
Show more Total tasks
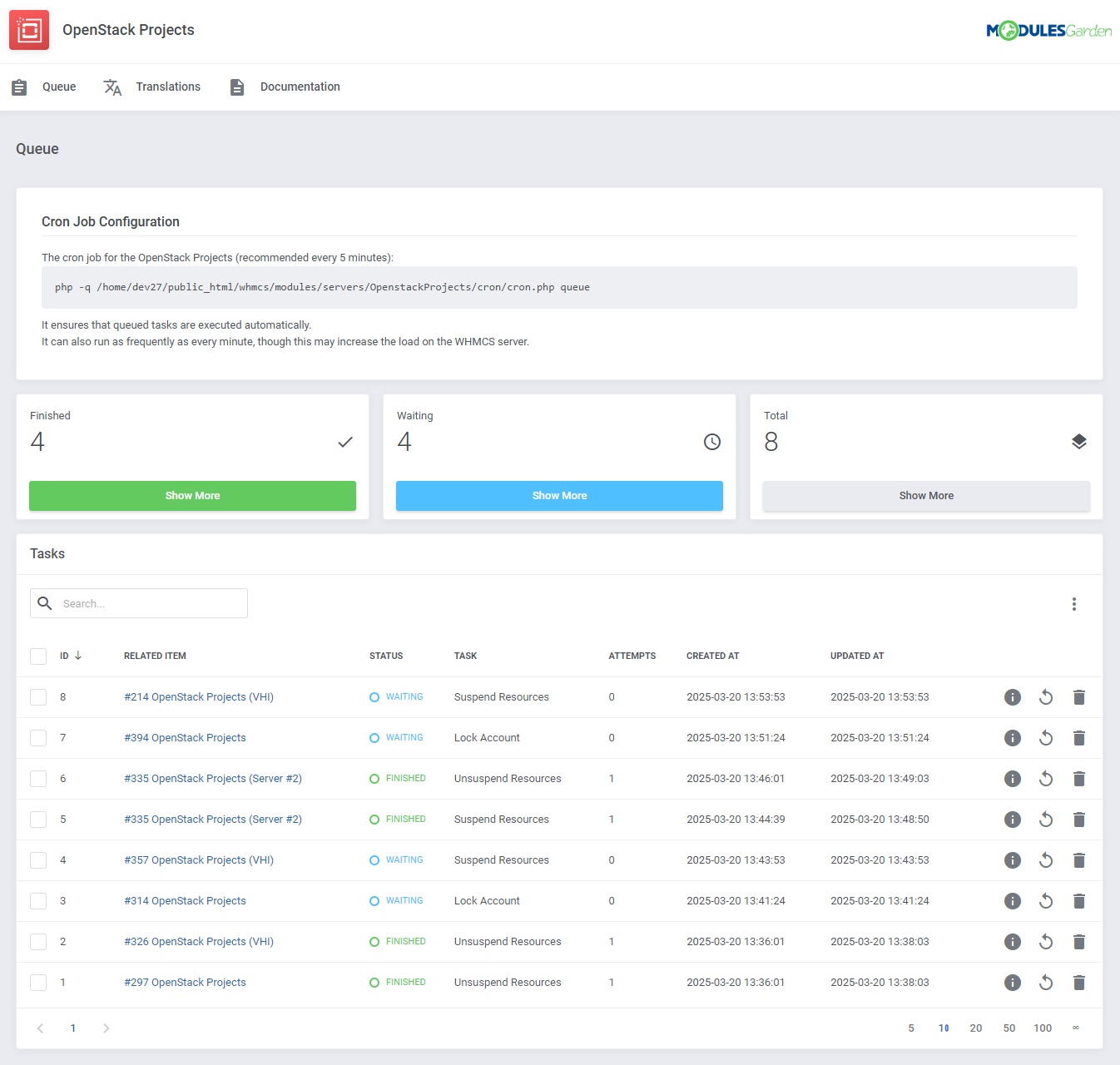(x=926, y=496)
